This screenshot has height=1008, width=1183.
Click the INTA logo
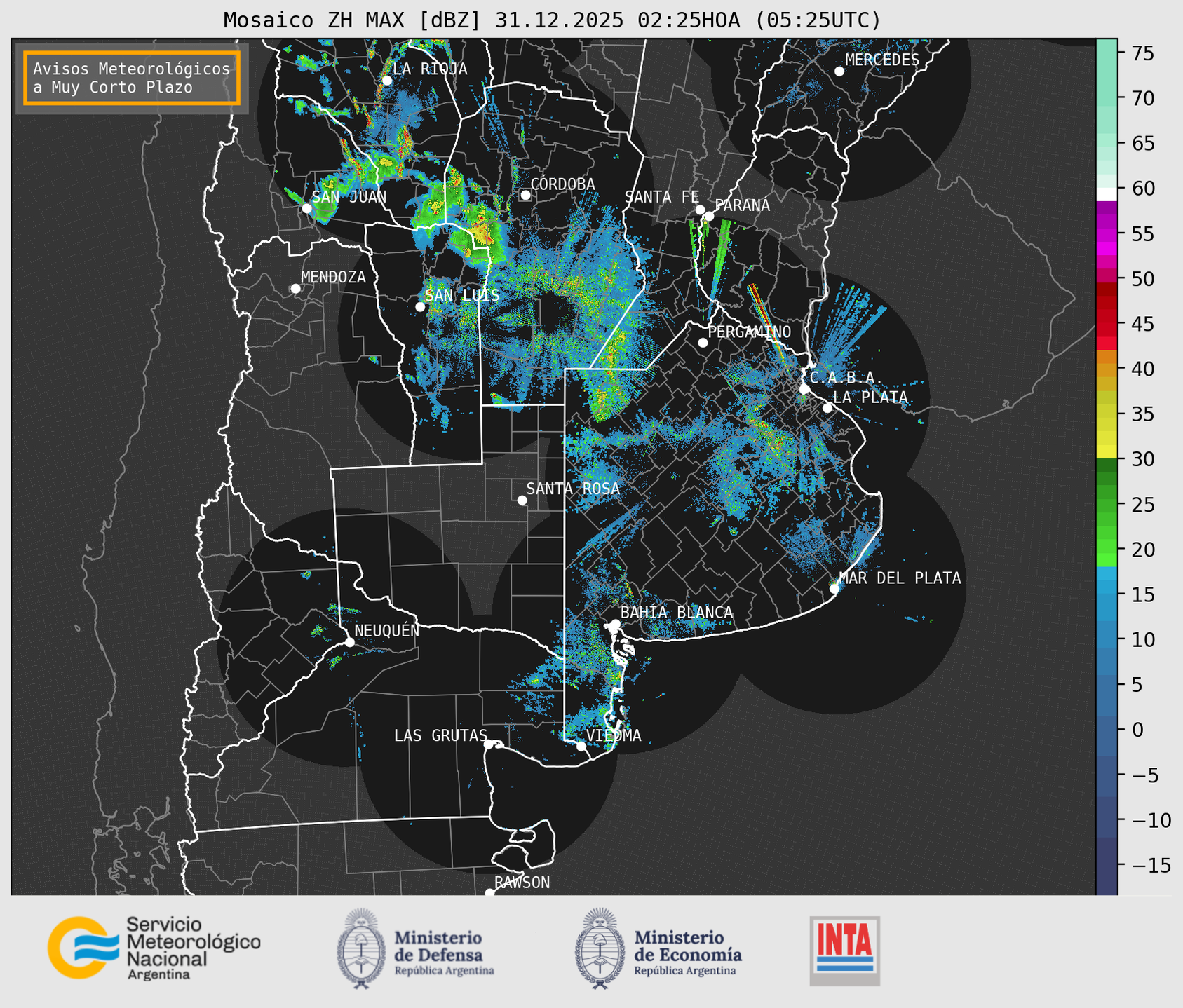tap(844, 951)
